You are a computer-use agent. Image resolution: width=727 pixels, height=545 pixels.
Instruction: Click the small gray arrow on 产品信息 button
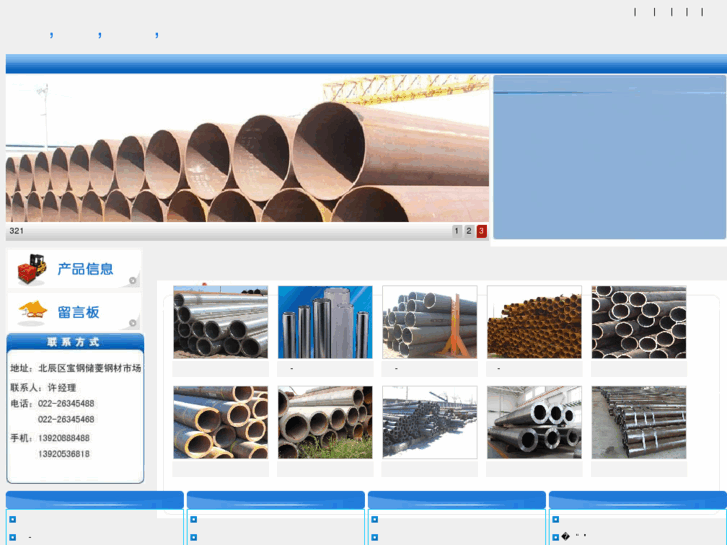133,280
